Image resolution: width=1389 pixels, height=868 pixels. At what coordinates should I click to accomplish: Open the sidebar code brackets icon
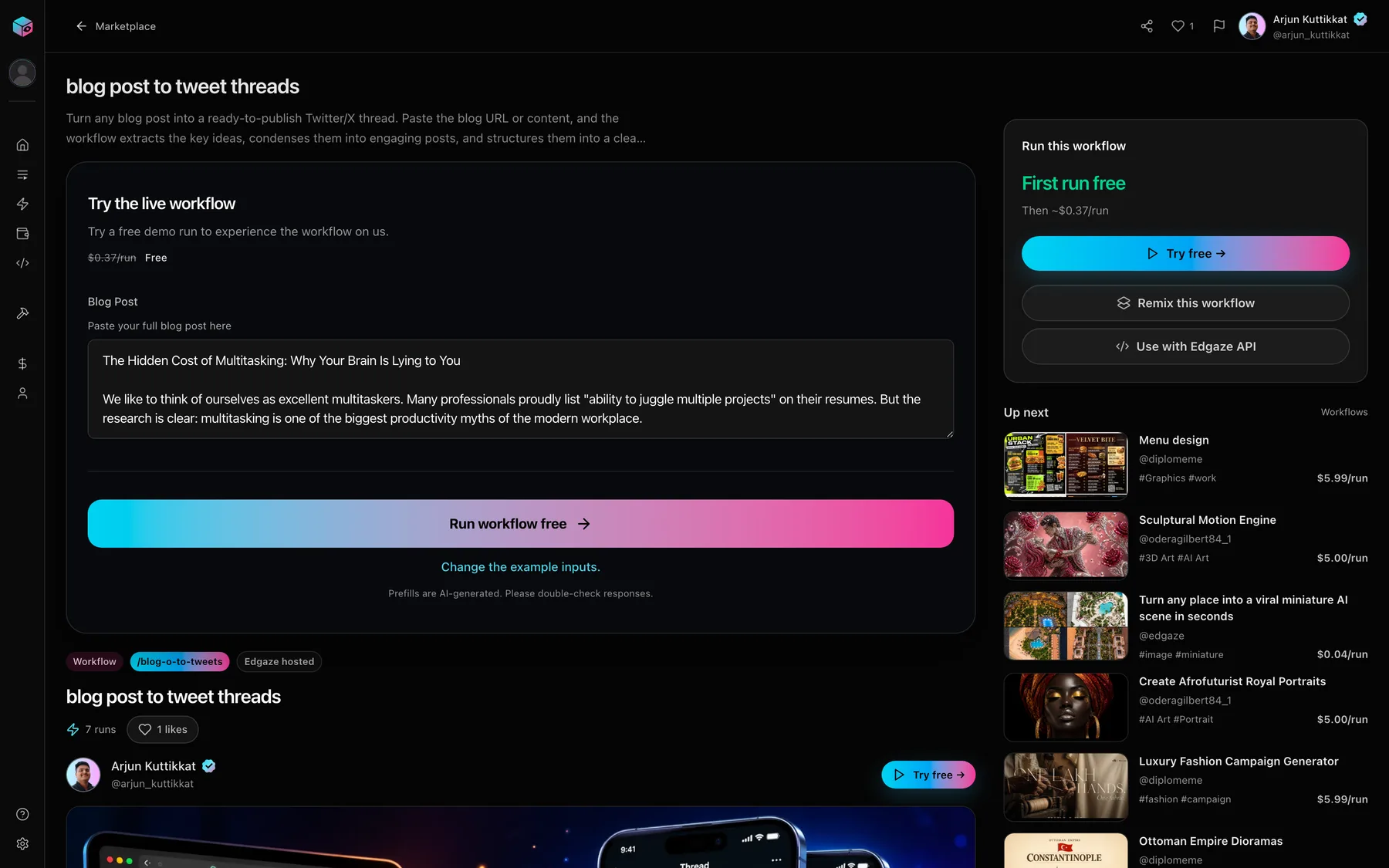[22, 263]
